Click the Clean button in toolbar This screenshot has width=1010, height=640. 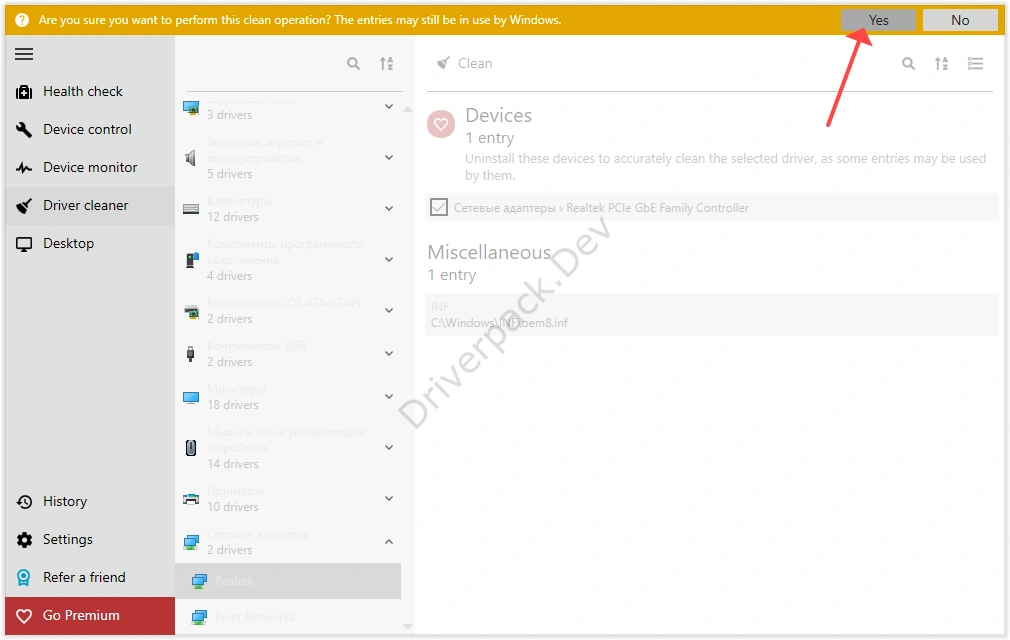click(464, 63)
